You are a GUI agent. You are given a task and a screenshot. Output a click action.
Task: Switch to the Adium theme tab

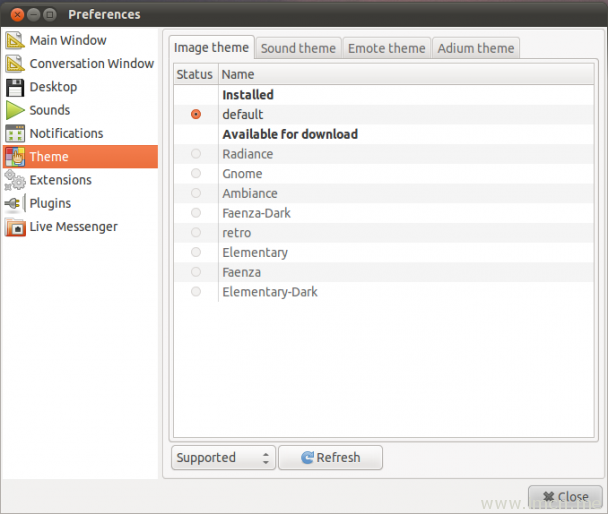476,48
